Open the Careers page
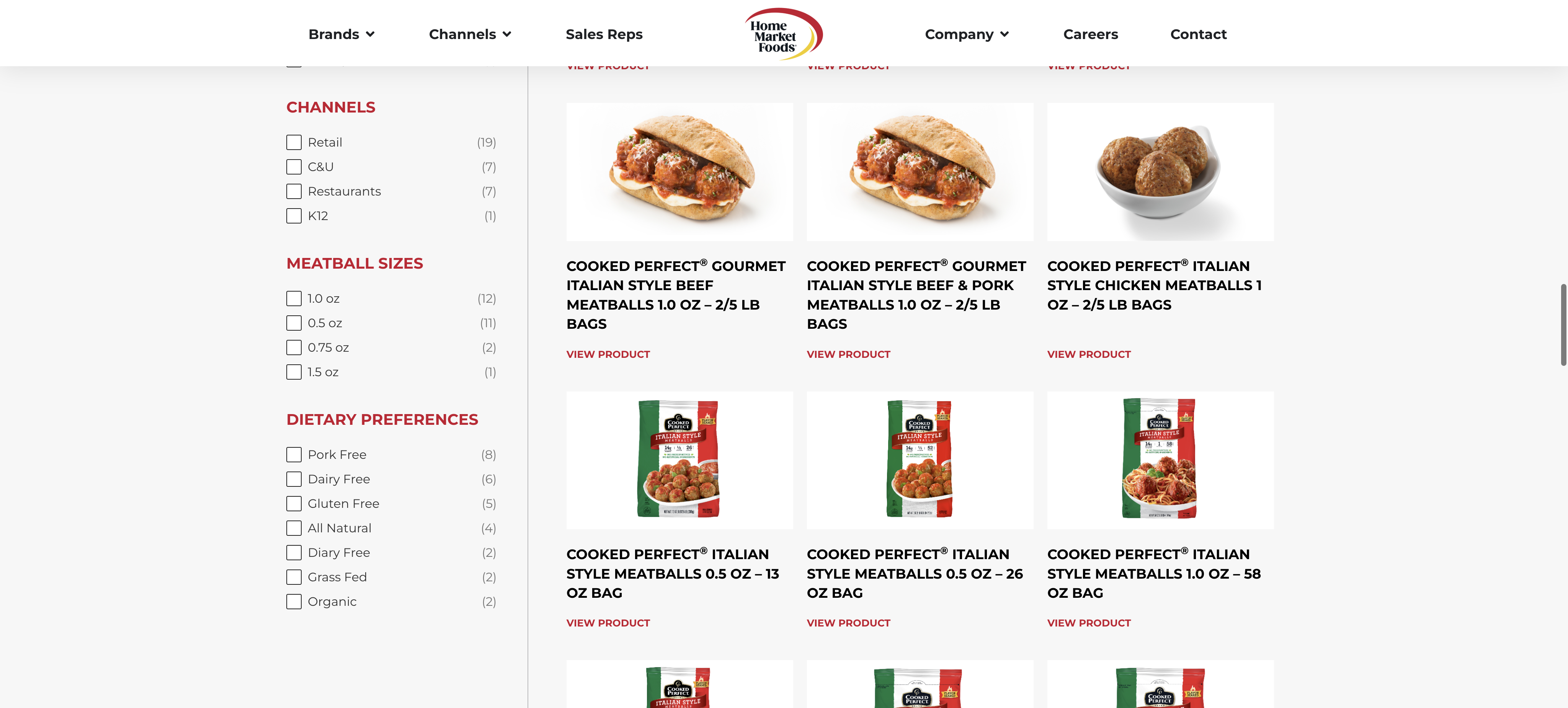 pos(1090,34)
